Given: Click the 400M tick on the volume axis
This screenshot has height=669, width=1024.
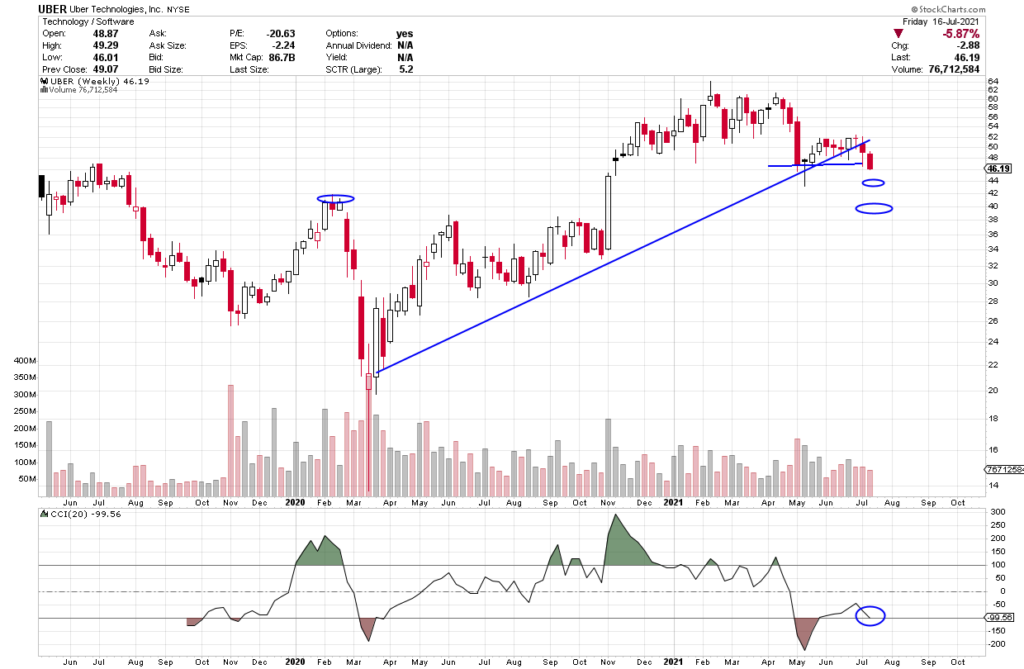Looking at the screenshot, I should (x=25, y=361).
